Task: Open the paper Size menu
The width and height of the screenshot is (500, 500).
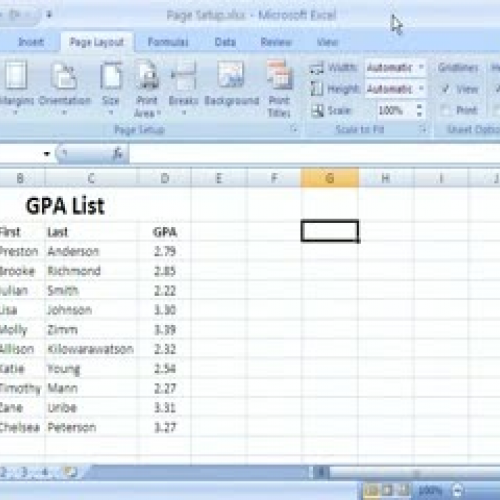Action: [x=111, y=87]
